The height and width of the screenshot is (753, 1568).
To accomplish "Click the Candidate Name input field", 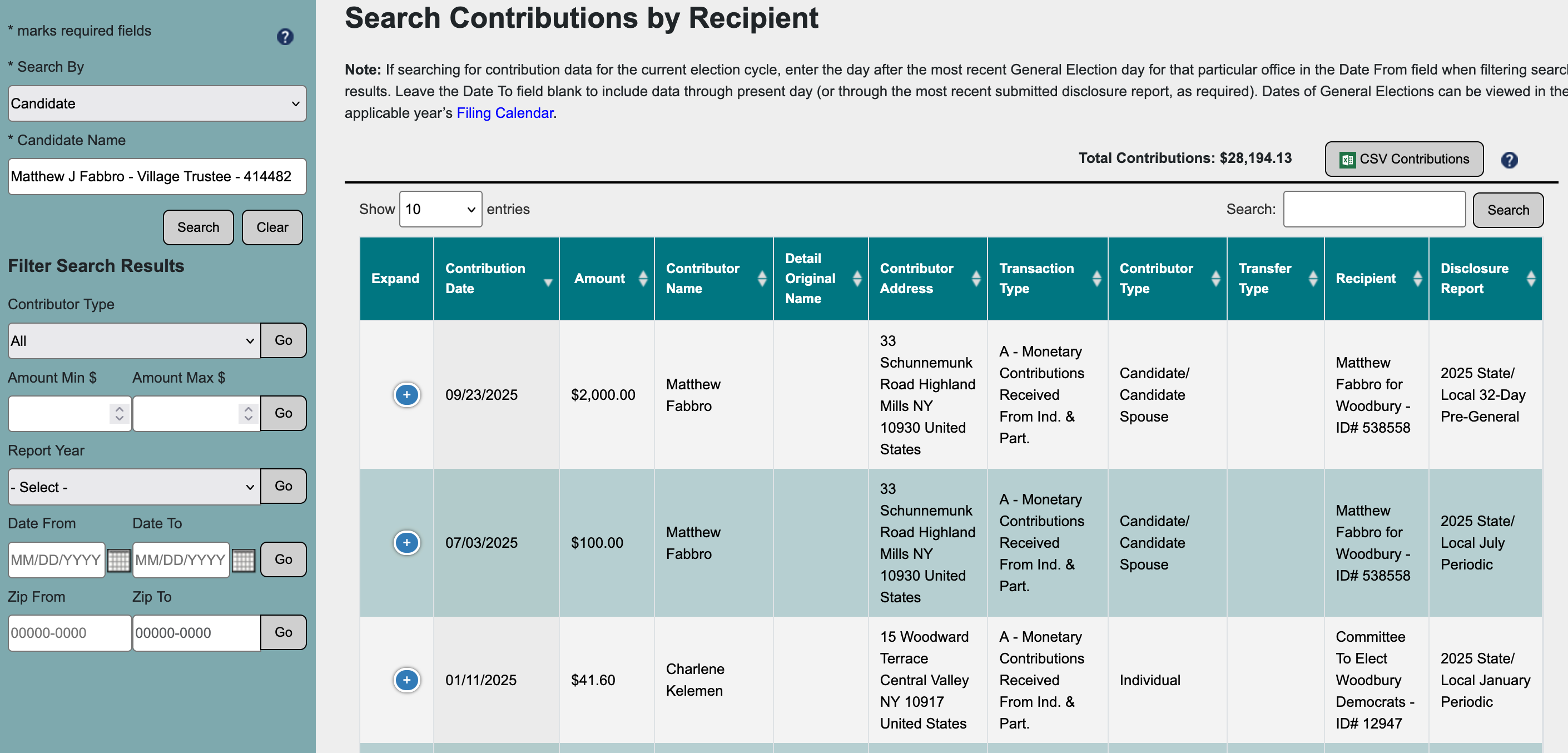I will coord(157,176).
